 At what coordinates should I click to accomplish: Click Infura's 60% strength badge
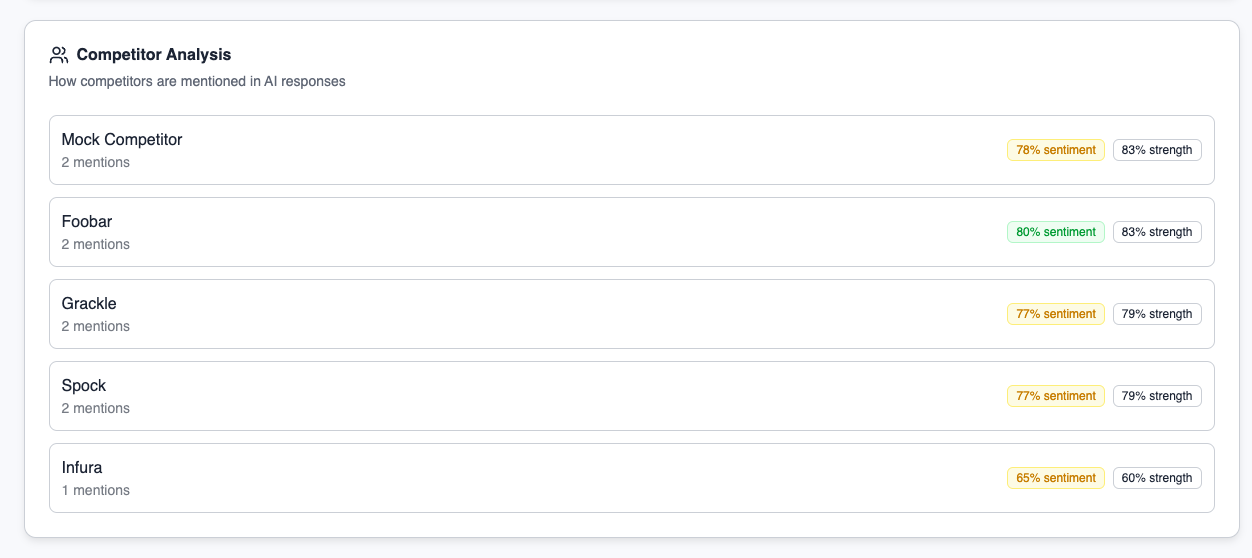[x=1157, y=478]
